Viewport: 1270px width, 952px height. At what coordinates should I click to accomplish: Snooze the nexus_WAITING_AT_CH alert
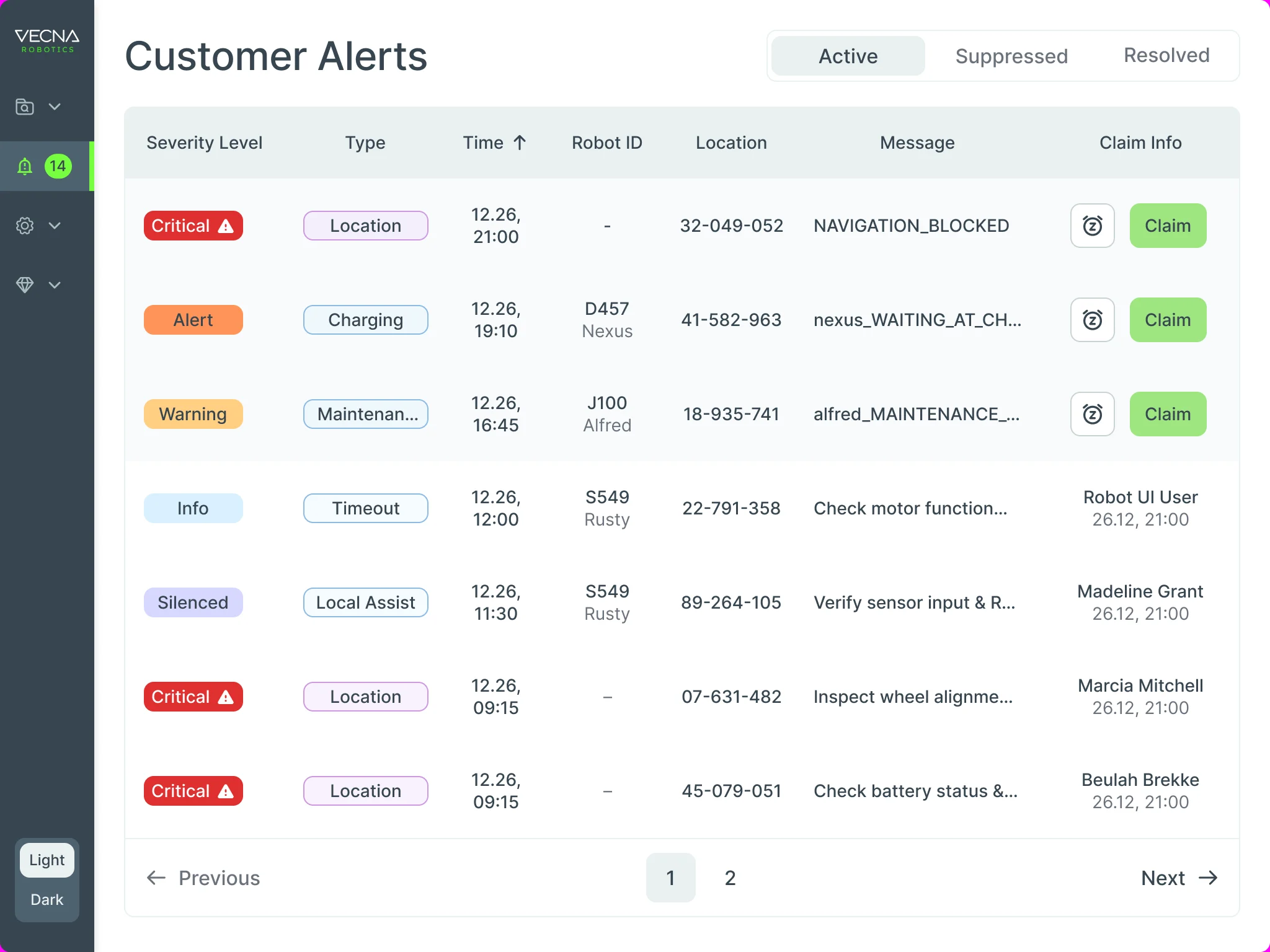coord(1093,320)
